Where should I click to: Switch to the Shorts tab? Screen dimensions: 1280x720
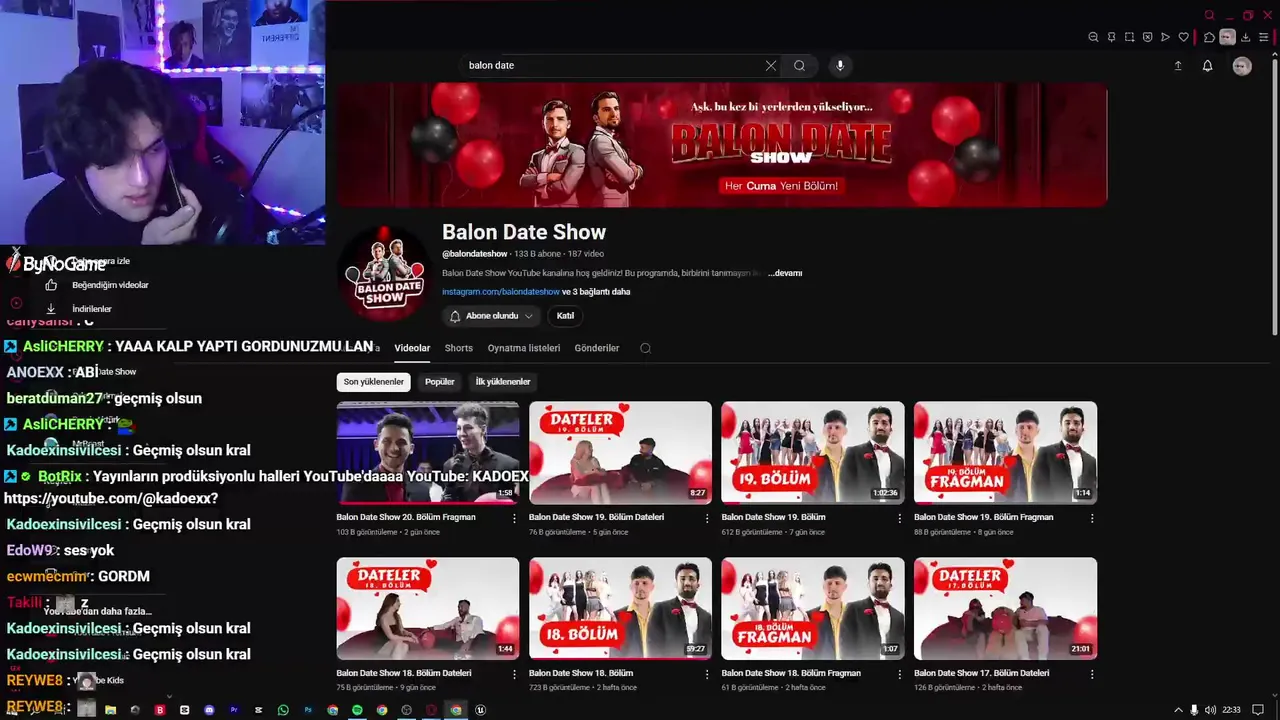point(459,348)
